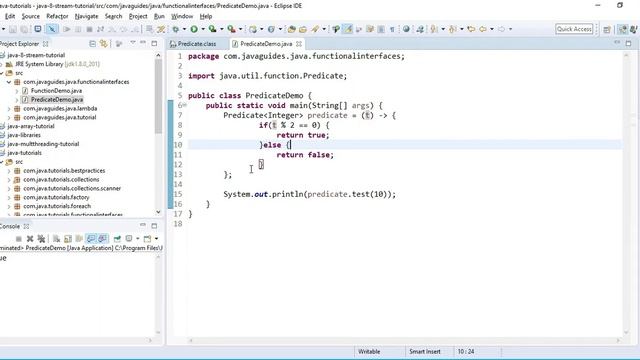Image resolution: width=640 pixels, height=360 pixels.
Task: Toggle Show Whitespace Characters pilcrow icon
Action: 392,29
